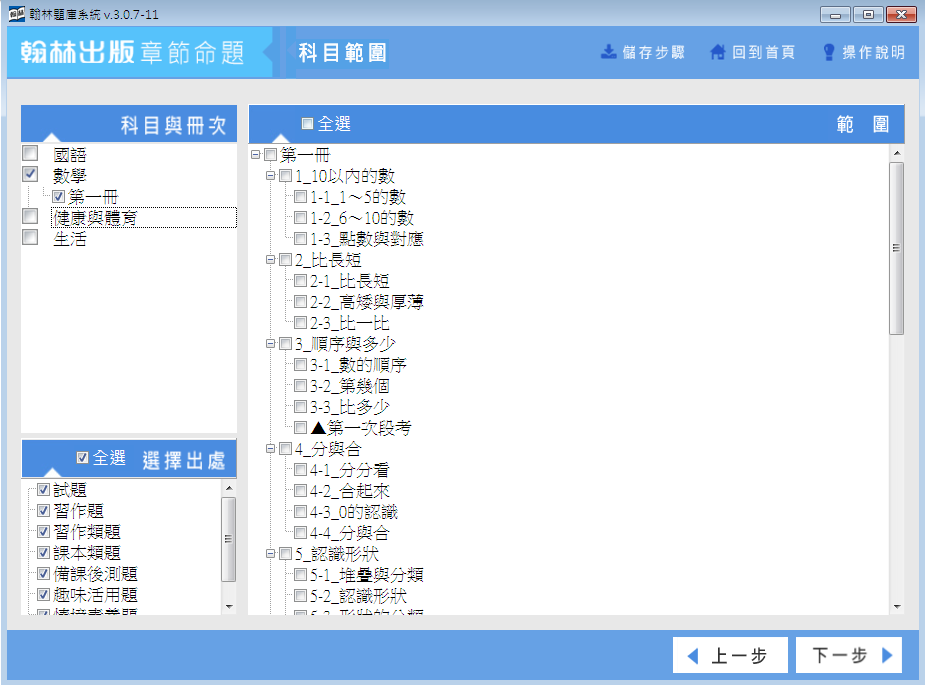
Task: Click the 回到首頁 home icon
Action: [717, 52]
